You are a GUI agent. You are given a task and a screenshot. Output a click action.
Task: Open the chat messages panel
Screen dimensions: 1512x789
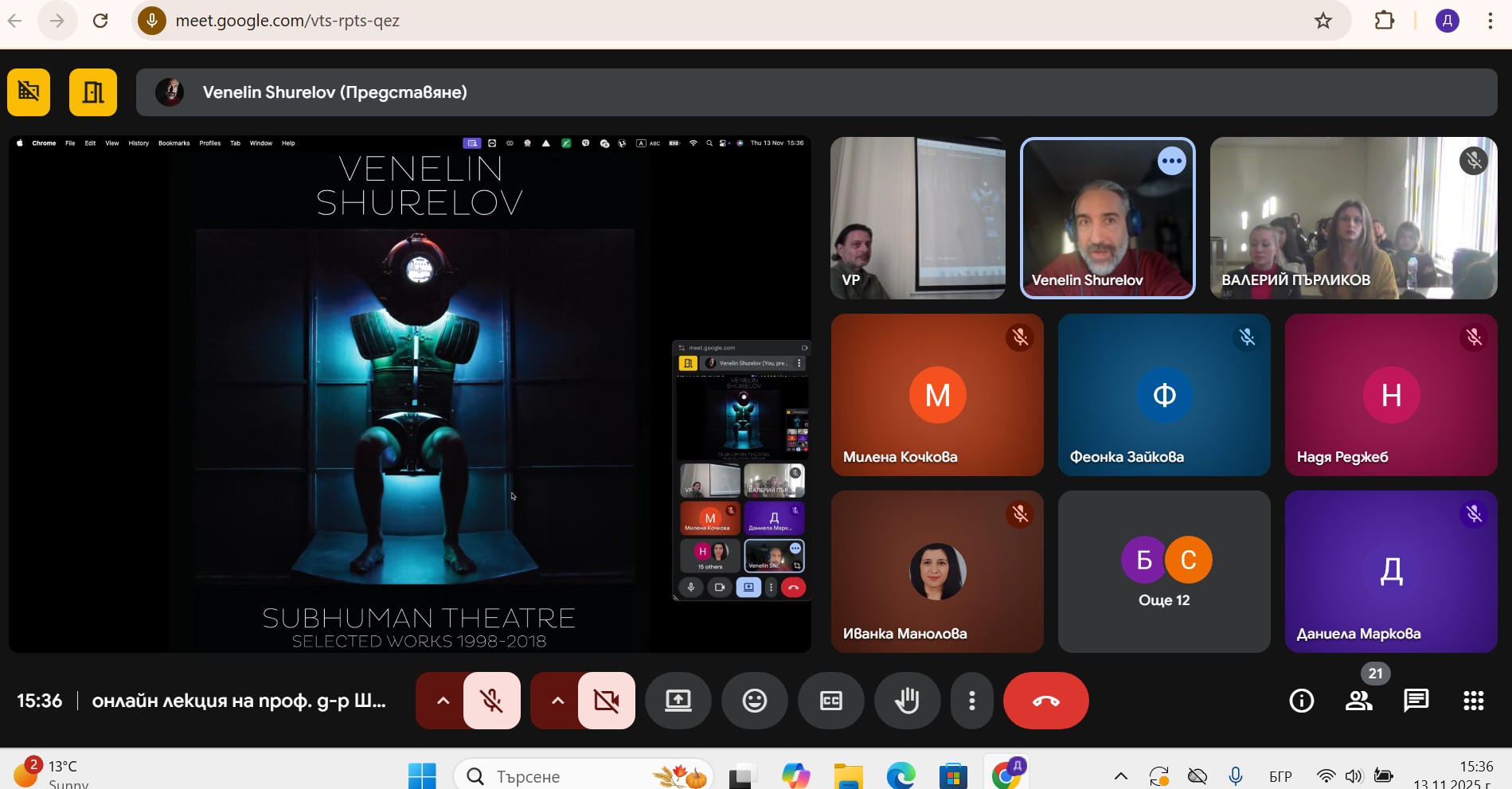click(x=1416, y=701)
